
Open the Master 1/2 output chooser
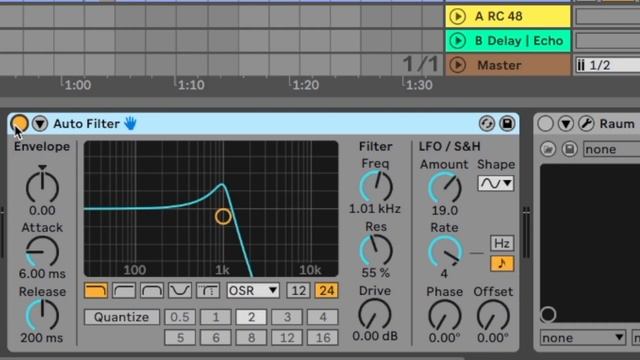coord(608,65)
